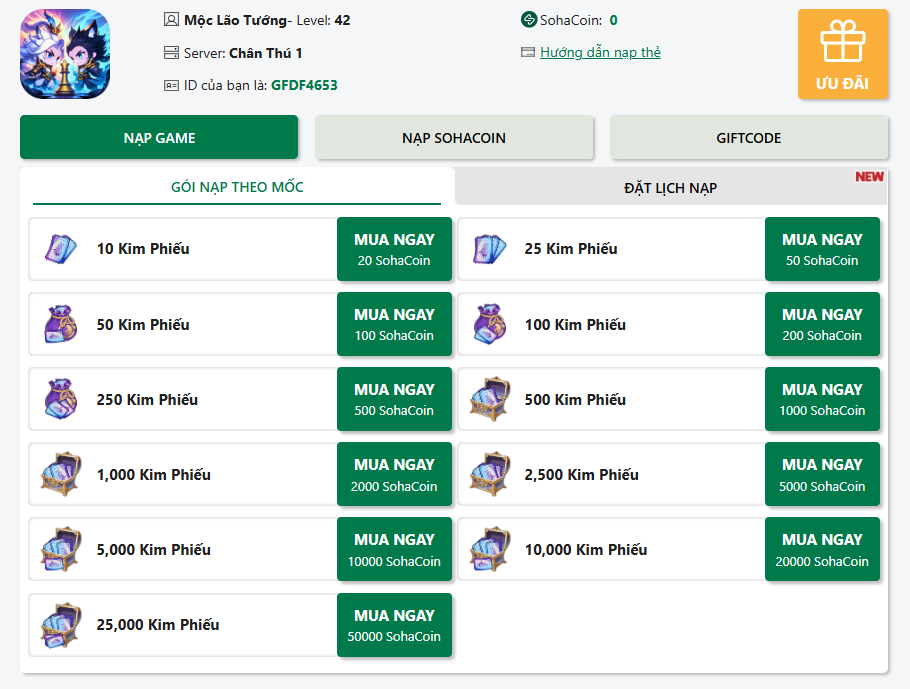Click the server icon next to Chân Thú 1
Screen dimensions: 910x689
tap(171, 53)
